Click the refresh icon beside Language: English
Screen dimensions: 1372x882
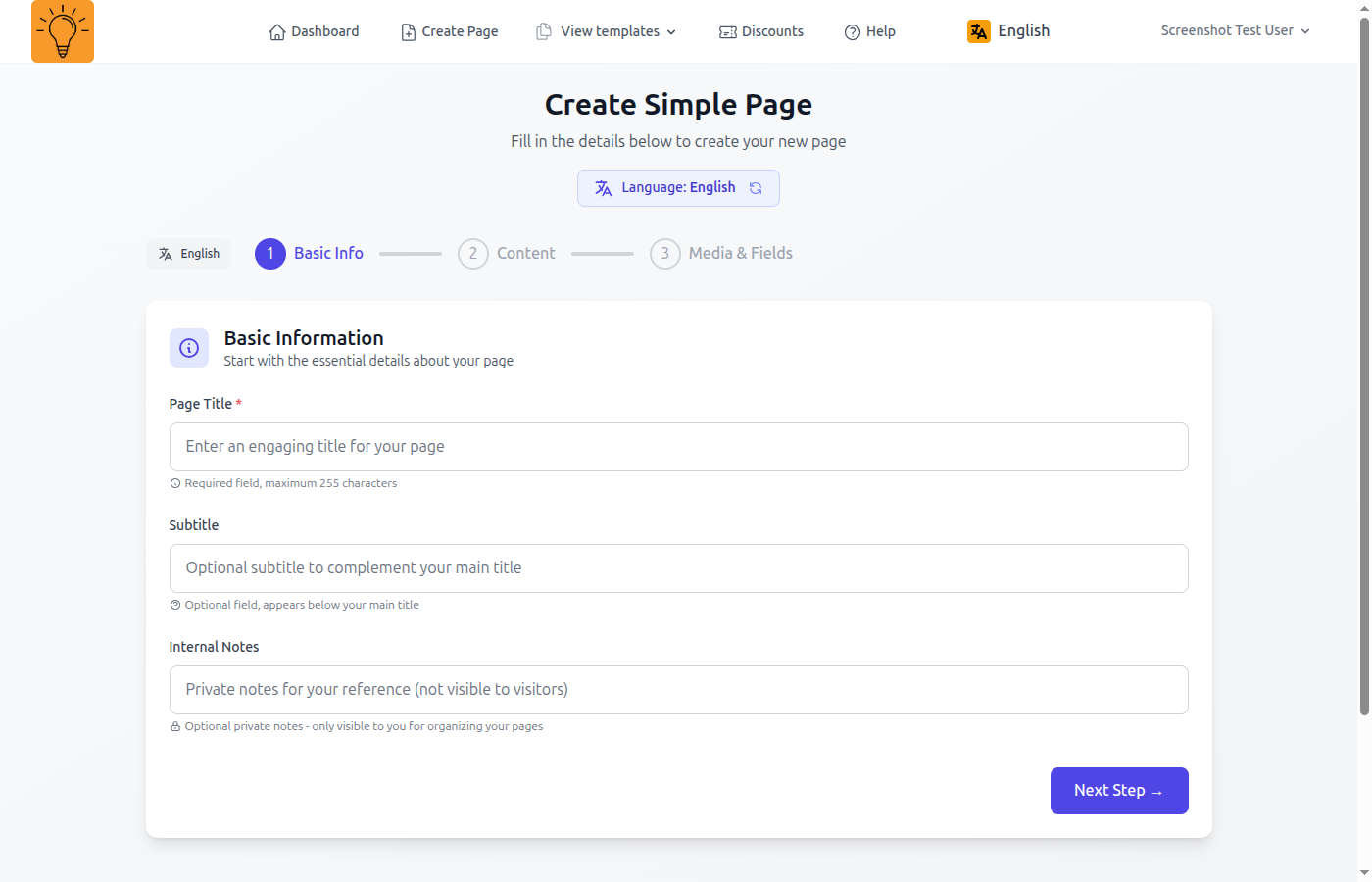point(756,188)
